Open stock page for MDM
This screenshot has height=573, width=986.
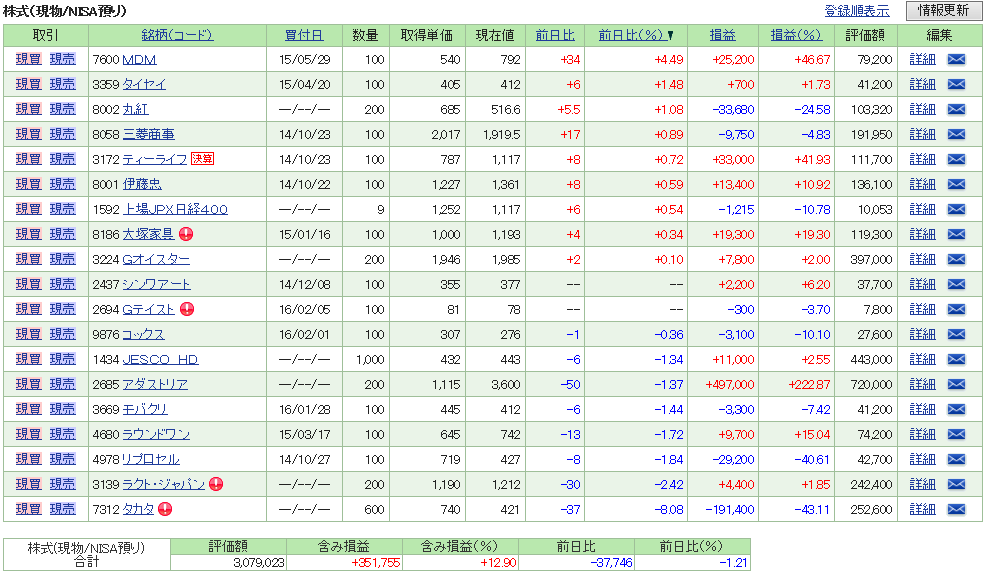pyautogui.click(x=139, y=60)
